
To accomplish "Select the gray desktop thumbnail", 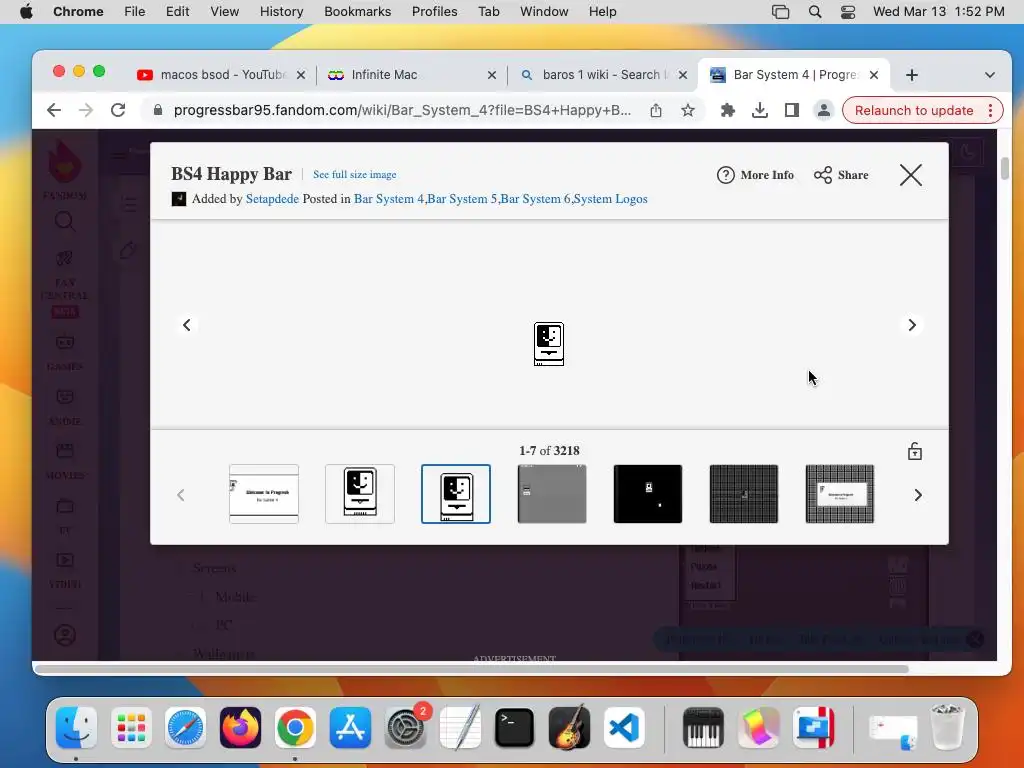I will (552, 494).
